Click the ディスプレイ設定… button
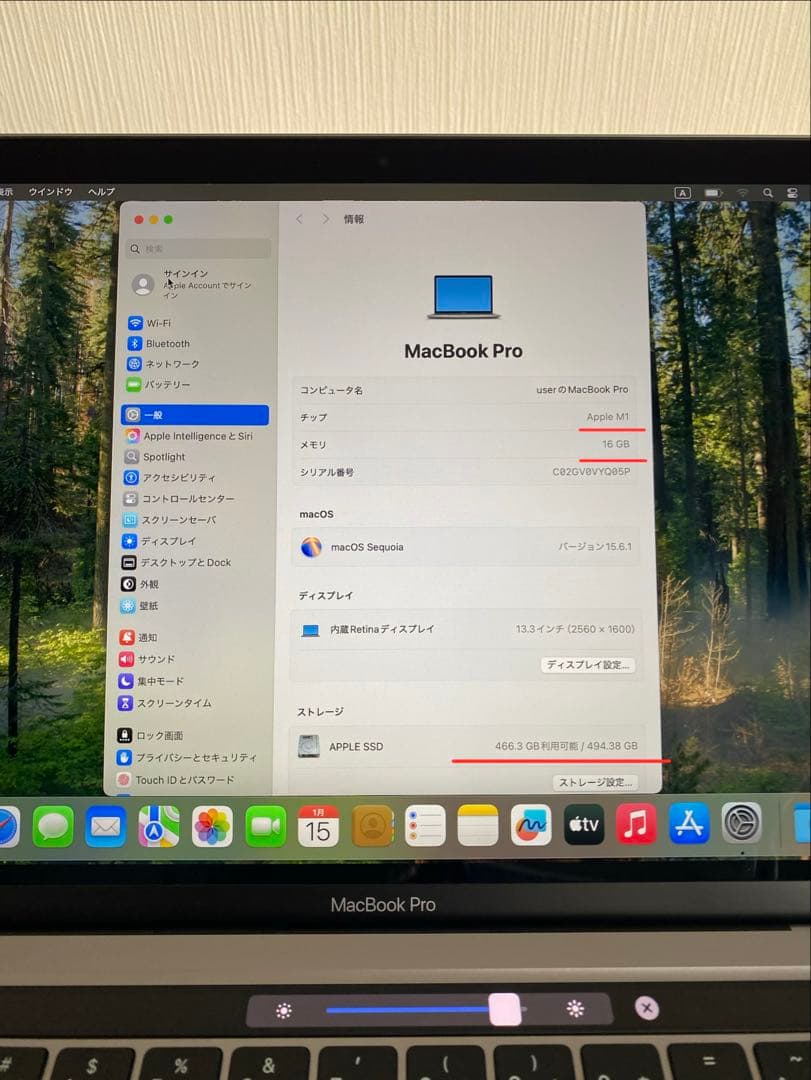The image size is (811, 1080). (587, 664)
